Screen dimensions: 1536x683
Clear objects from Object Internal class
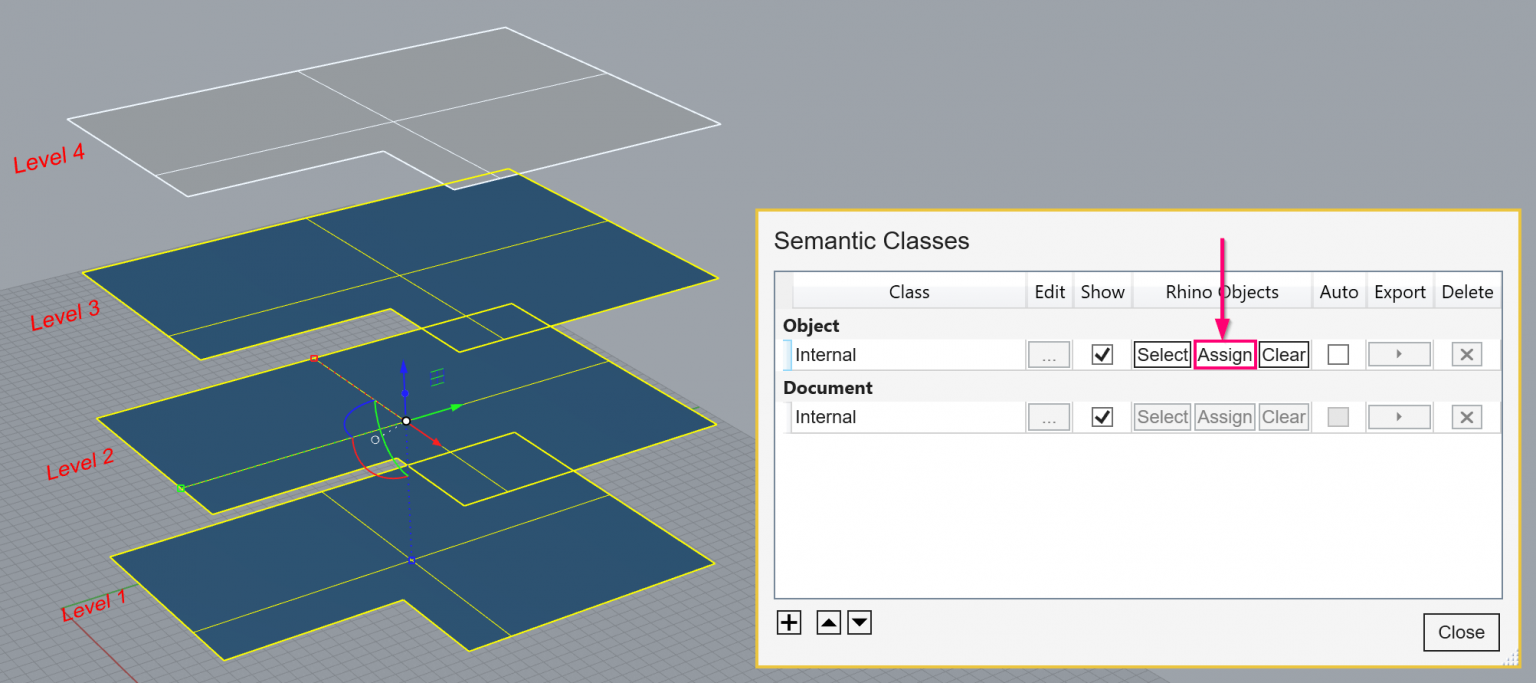(1284, 354)
